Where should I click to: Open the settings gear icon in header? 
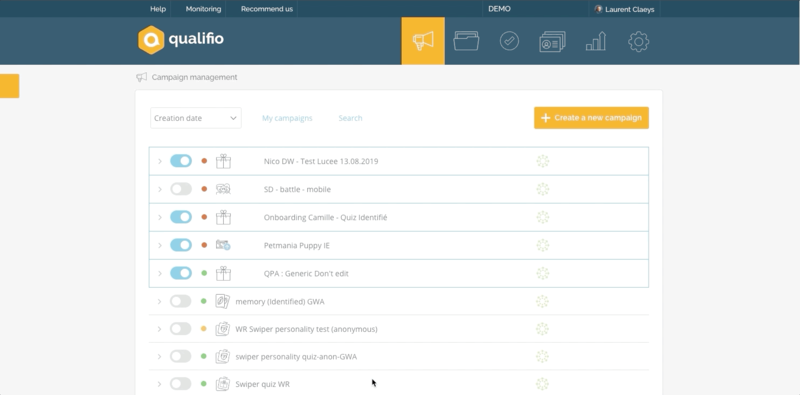[x=638, y=41]
